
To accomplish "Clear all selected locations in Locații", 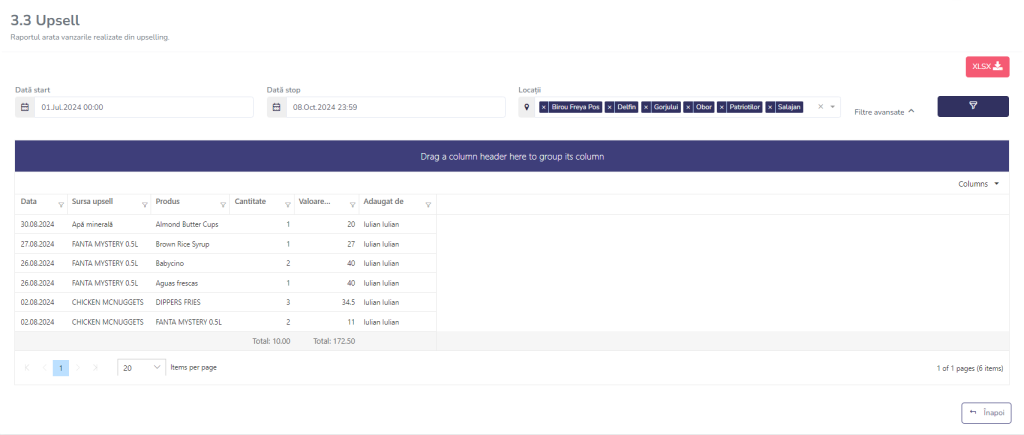I will tap(821, 107).
